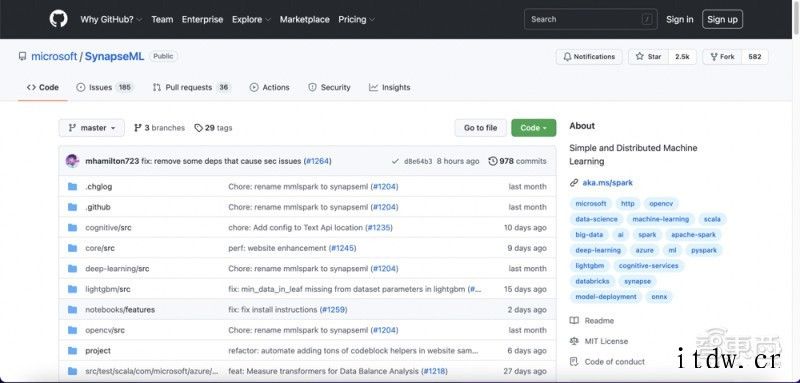Open the SynapseML repository name link
Viewport: 800px width, 383px height.
(x=114, y=56)
